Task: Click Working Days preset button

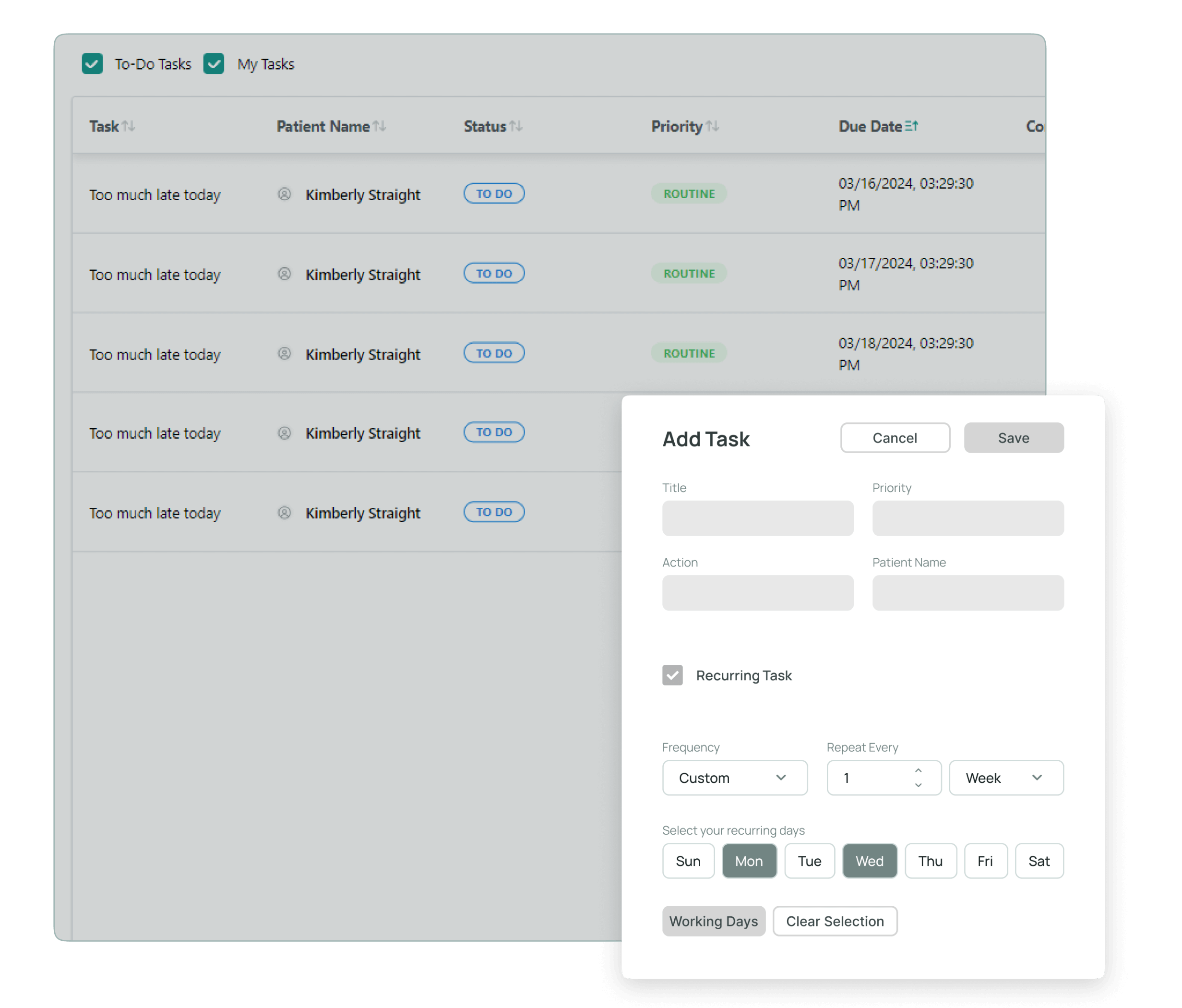Action: pos(714,921)
